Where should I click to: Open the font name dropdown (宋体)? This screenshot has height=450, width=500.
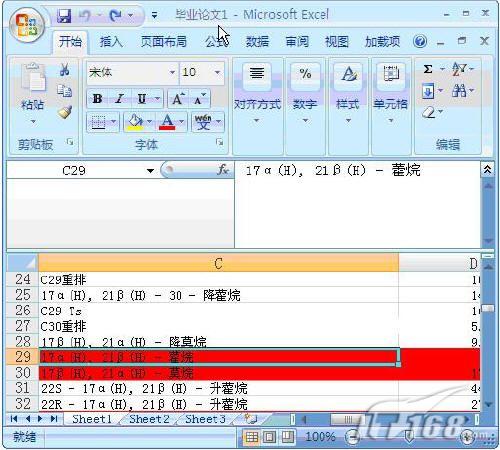(172, 72)
